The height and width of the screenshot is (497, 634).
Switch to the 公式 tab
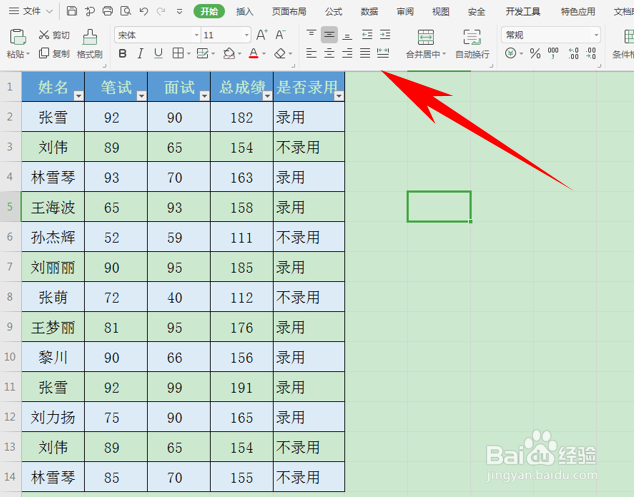tap(334, 12)
